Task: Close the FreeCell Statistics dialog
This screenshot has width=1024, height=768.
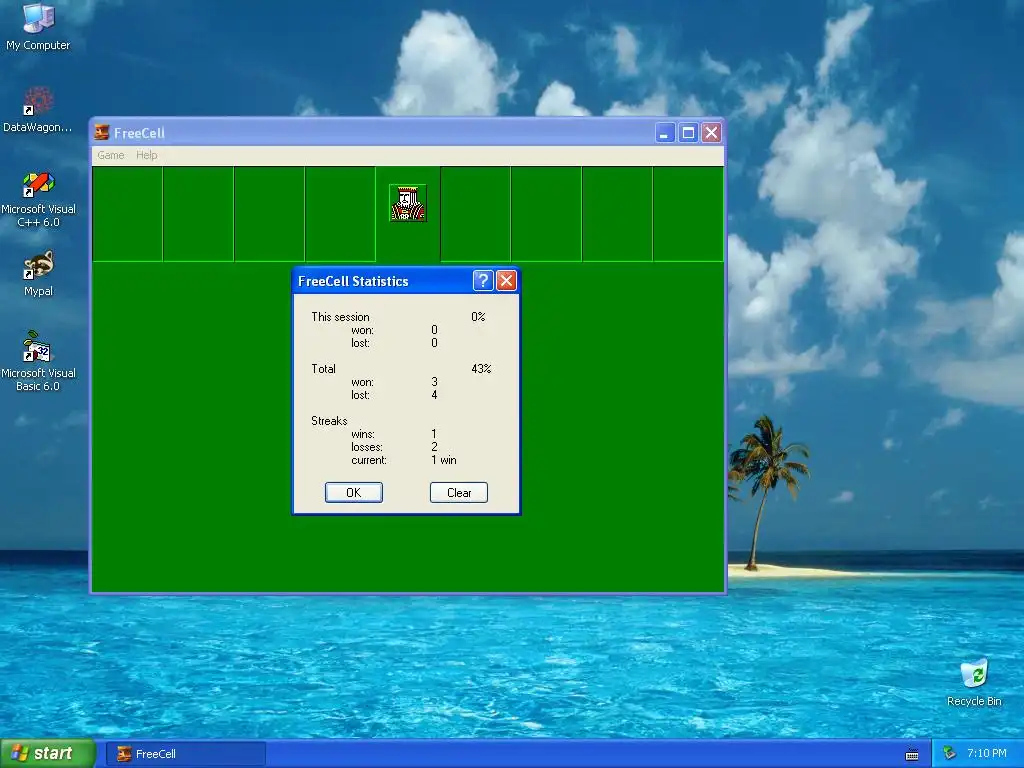Action: coord(506,281)
